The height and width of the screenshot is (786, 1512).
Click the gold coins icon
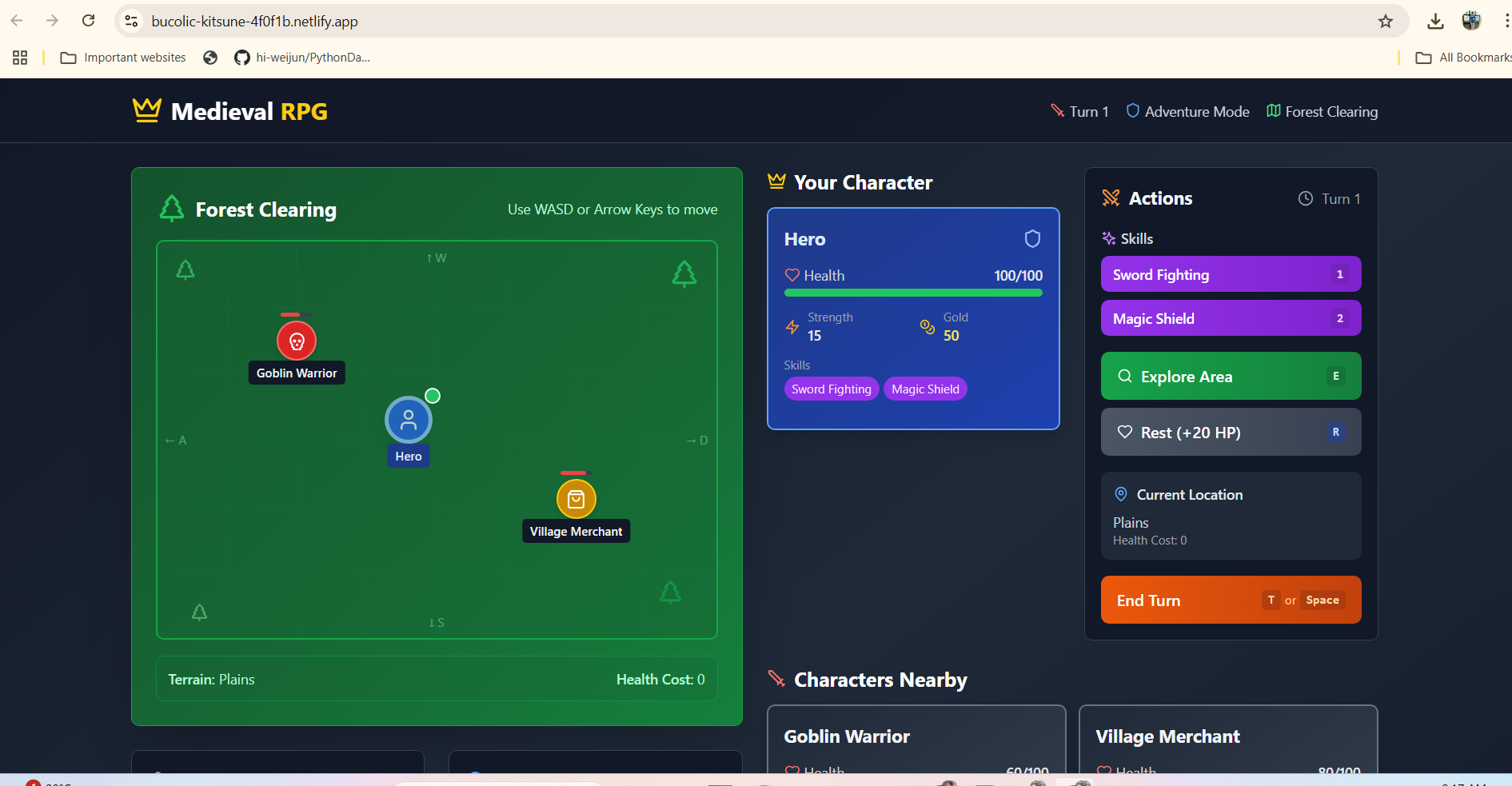928,326
